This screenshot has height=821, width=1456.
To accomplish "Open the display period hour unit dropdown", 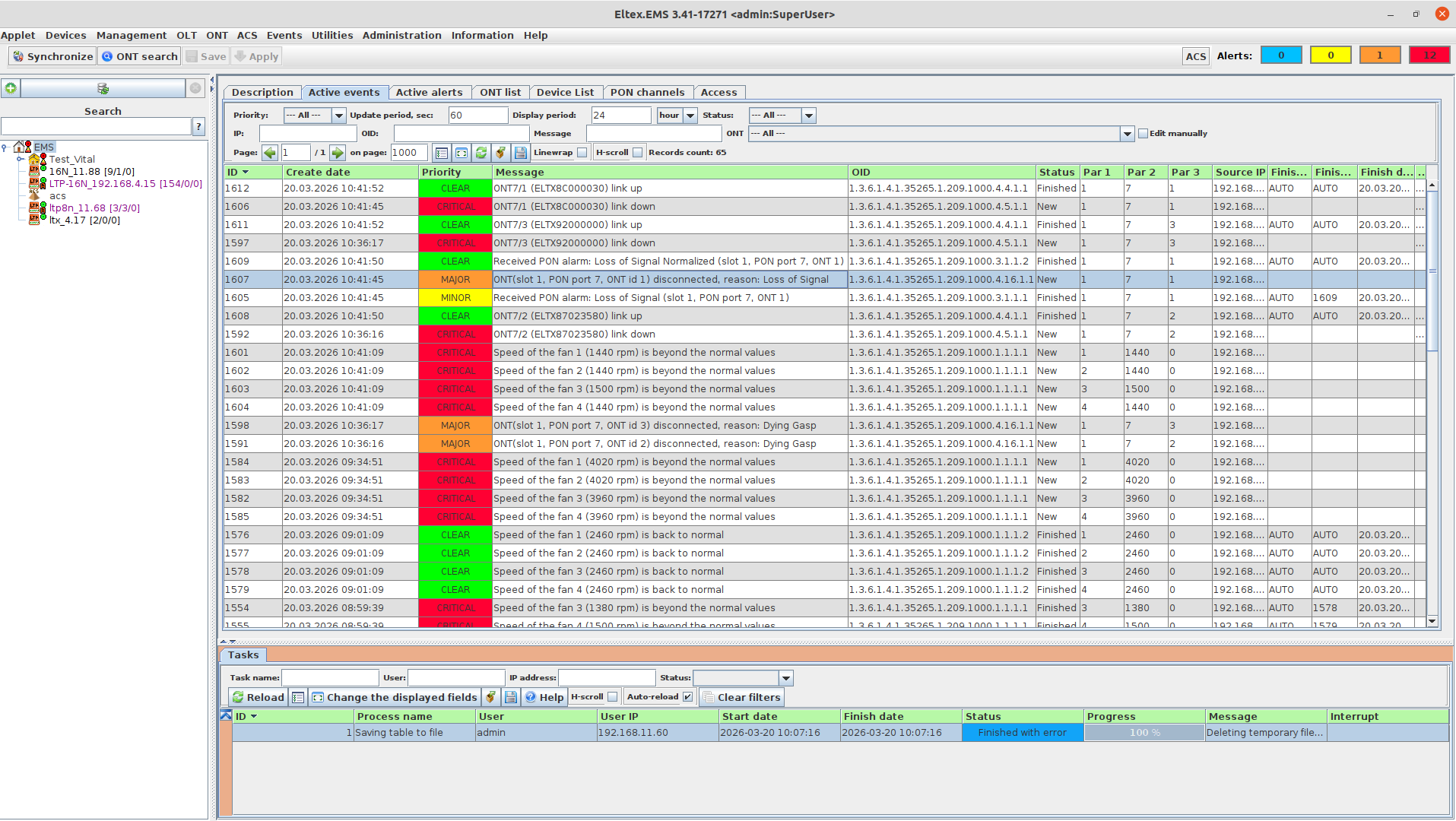I will (x=690, y=116).
